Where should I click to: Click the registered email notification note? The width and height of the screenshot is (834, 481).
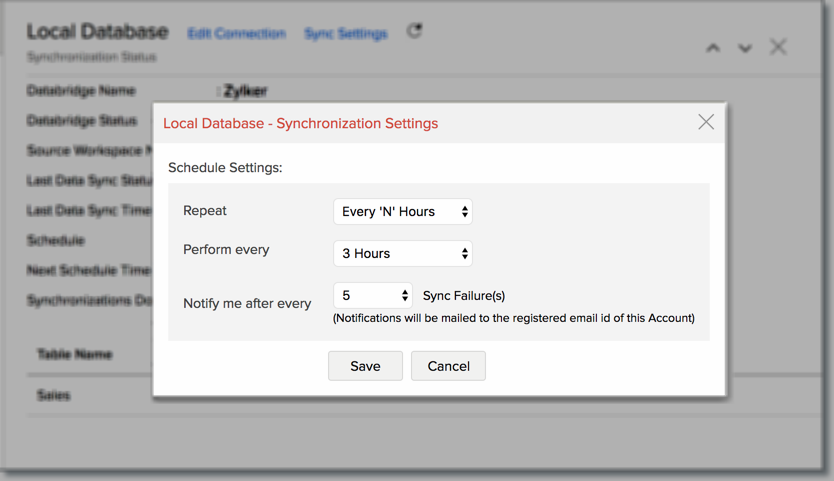513,318
